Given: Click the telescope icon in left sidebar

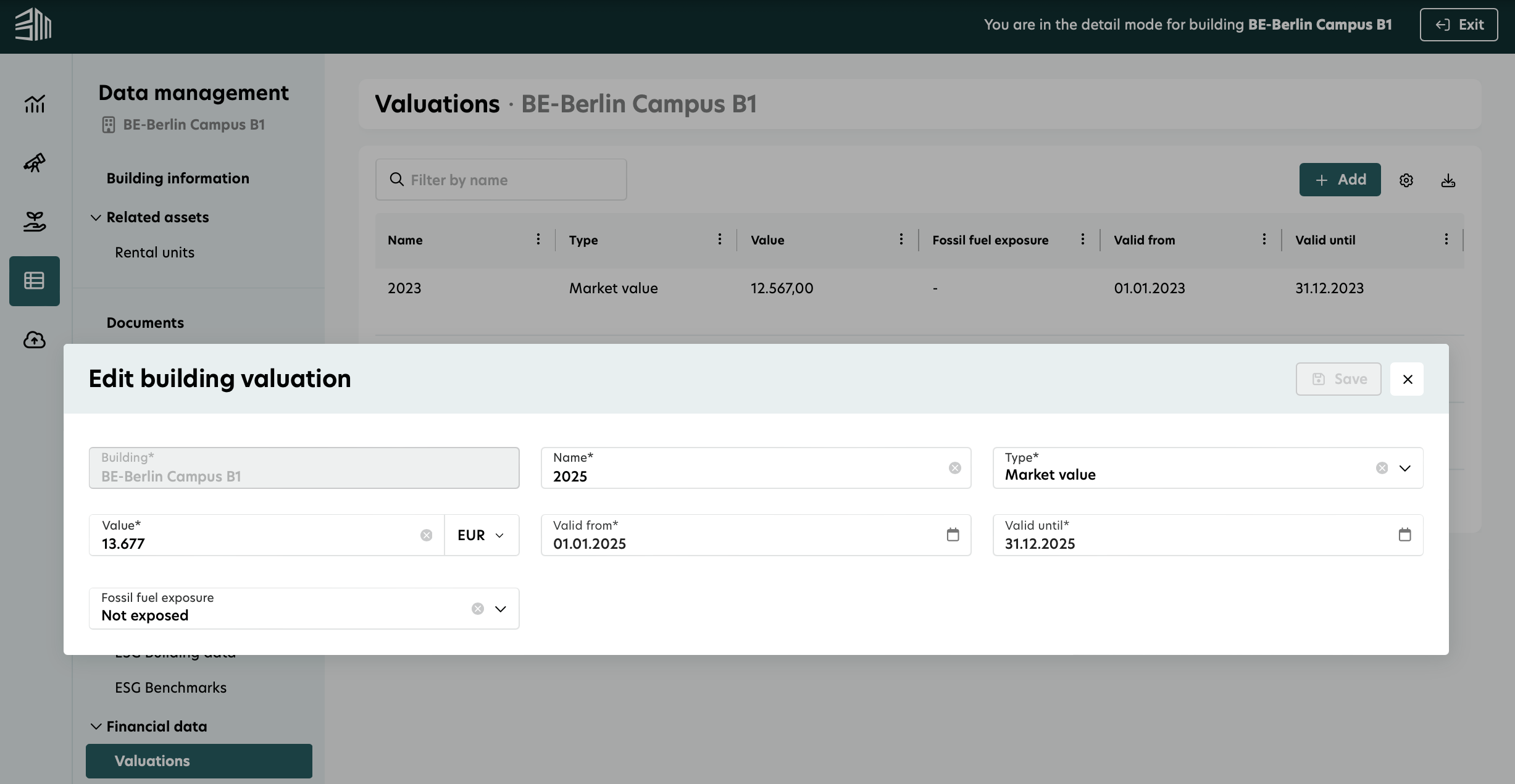Looking at the screenshot, I should tap(35, 163).
